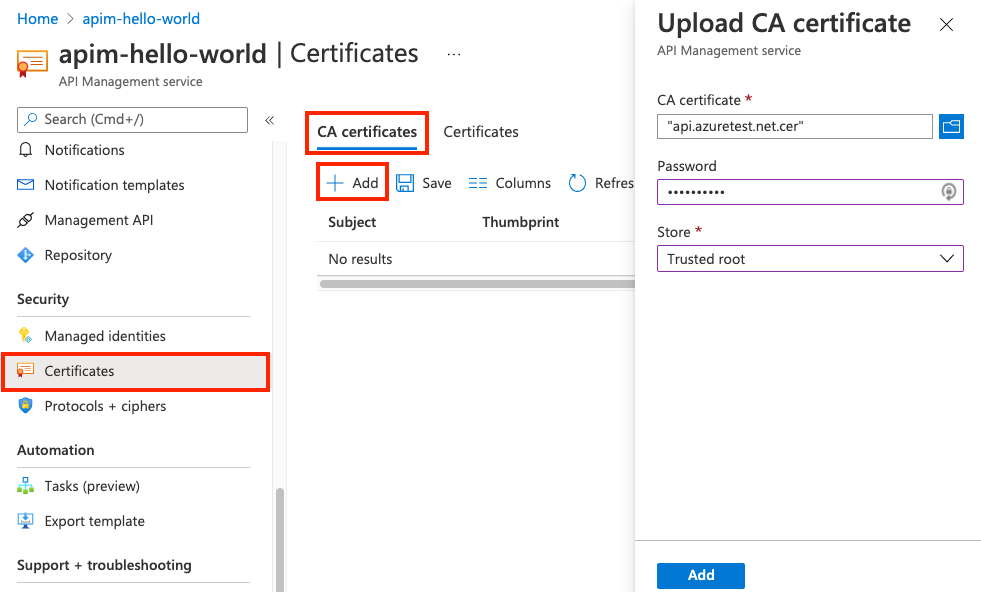
Task: Click the Protocols + ciphers shield icon
Action: coord(26,406)
